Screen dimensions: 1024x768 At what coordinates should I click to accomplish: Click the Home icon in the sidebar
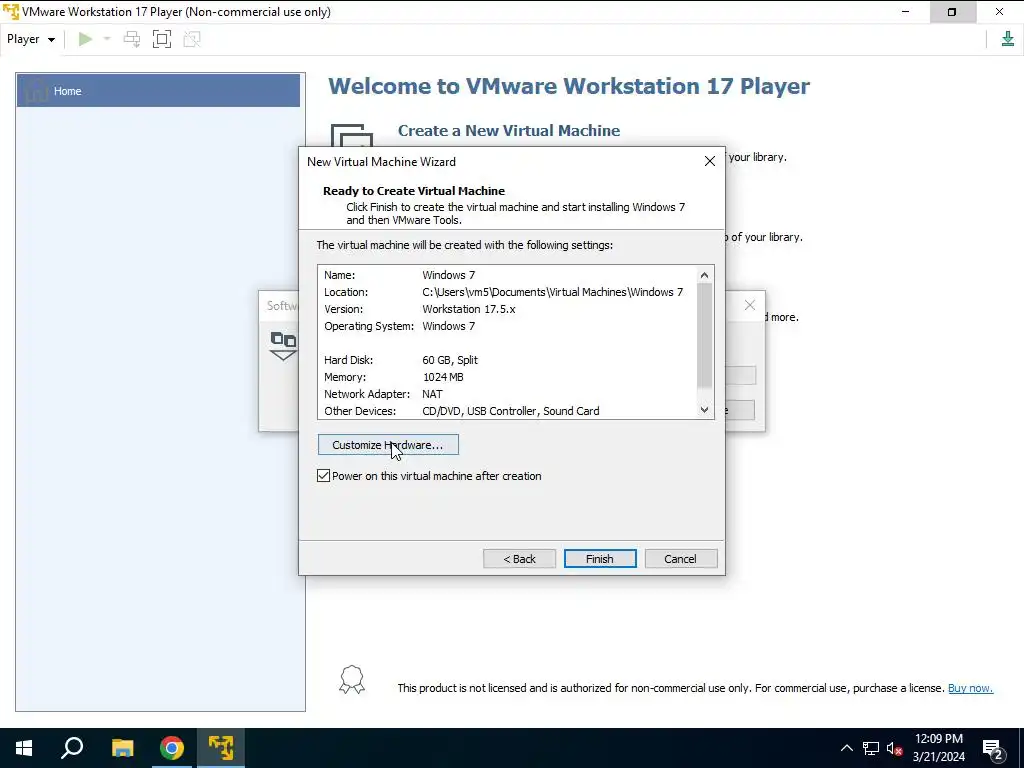pos(37,91)
